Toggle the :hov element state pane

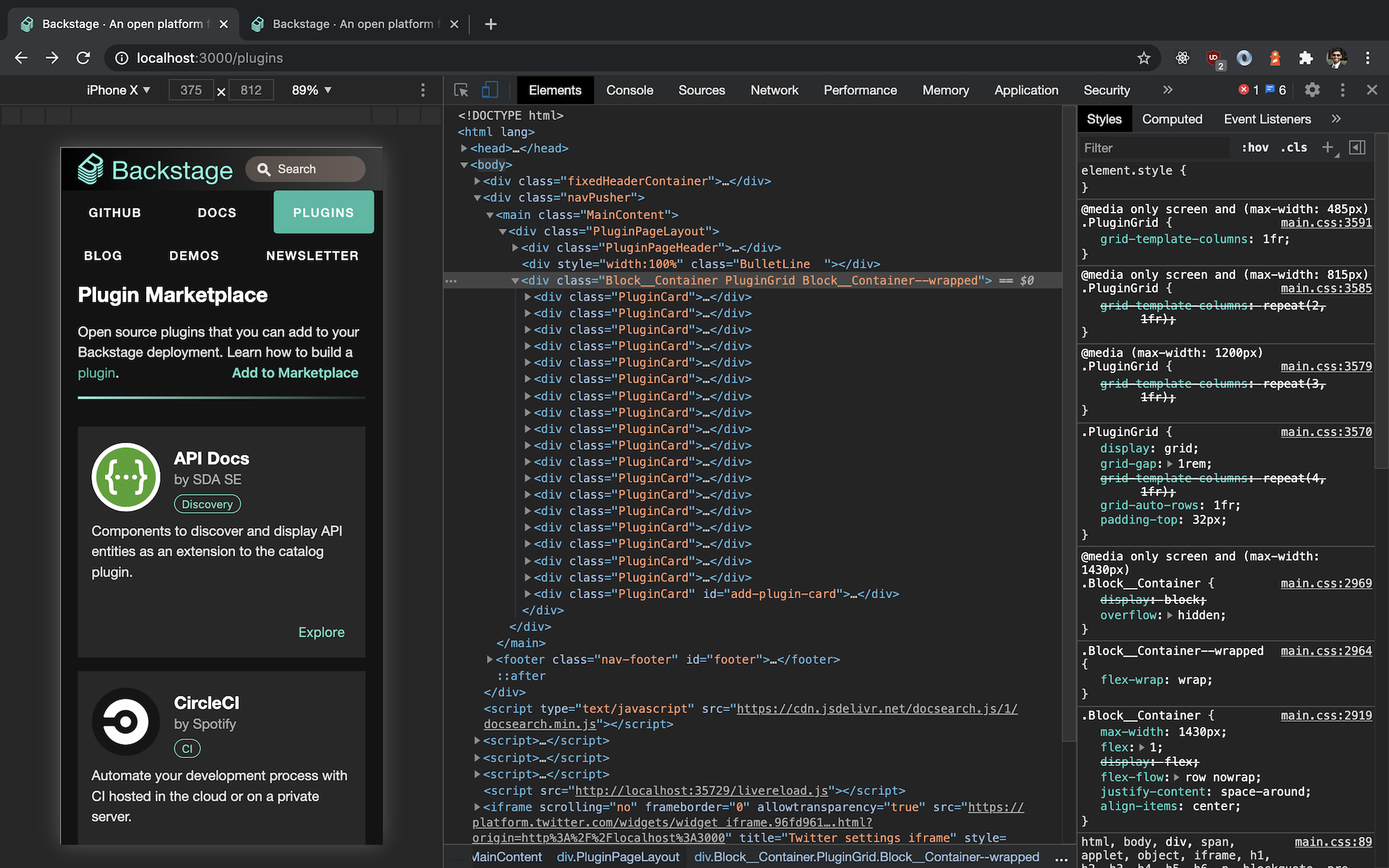pyautogui.click(x=1255, y=148)
